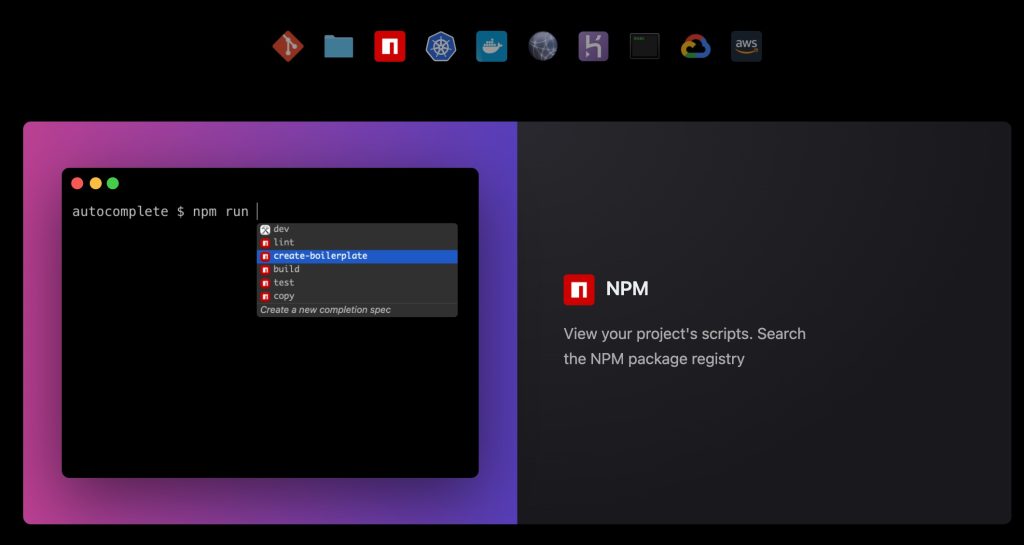The image size is (1024, 545).
Task: Click the npm icon beside lint suggestion
Action: (265, 243)
